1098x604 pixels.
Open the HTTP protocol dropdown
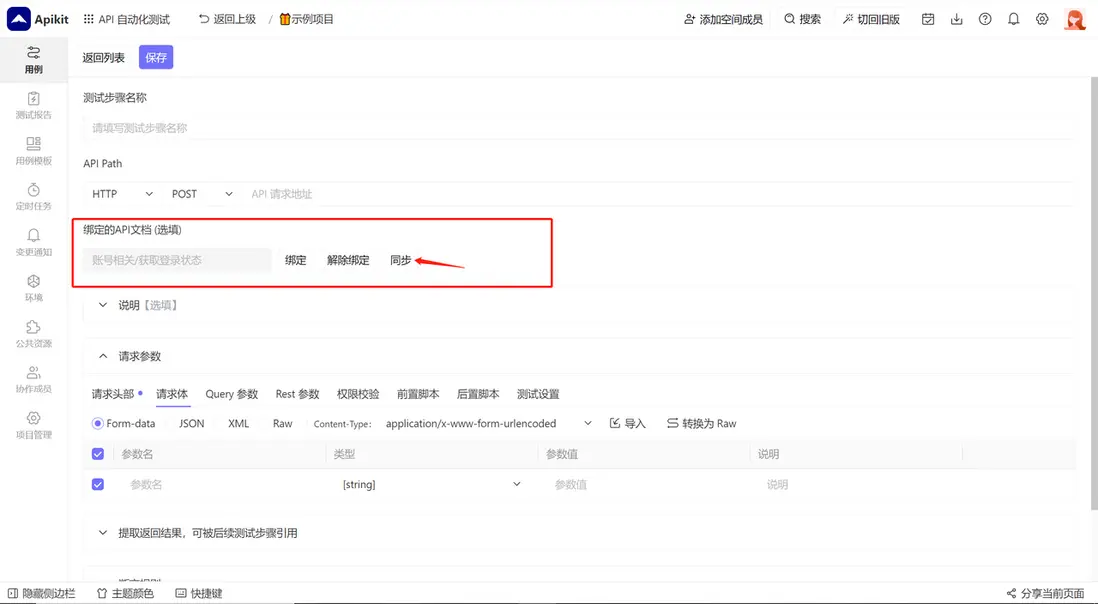(122, 194)
